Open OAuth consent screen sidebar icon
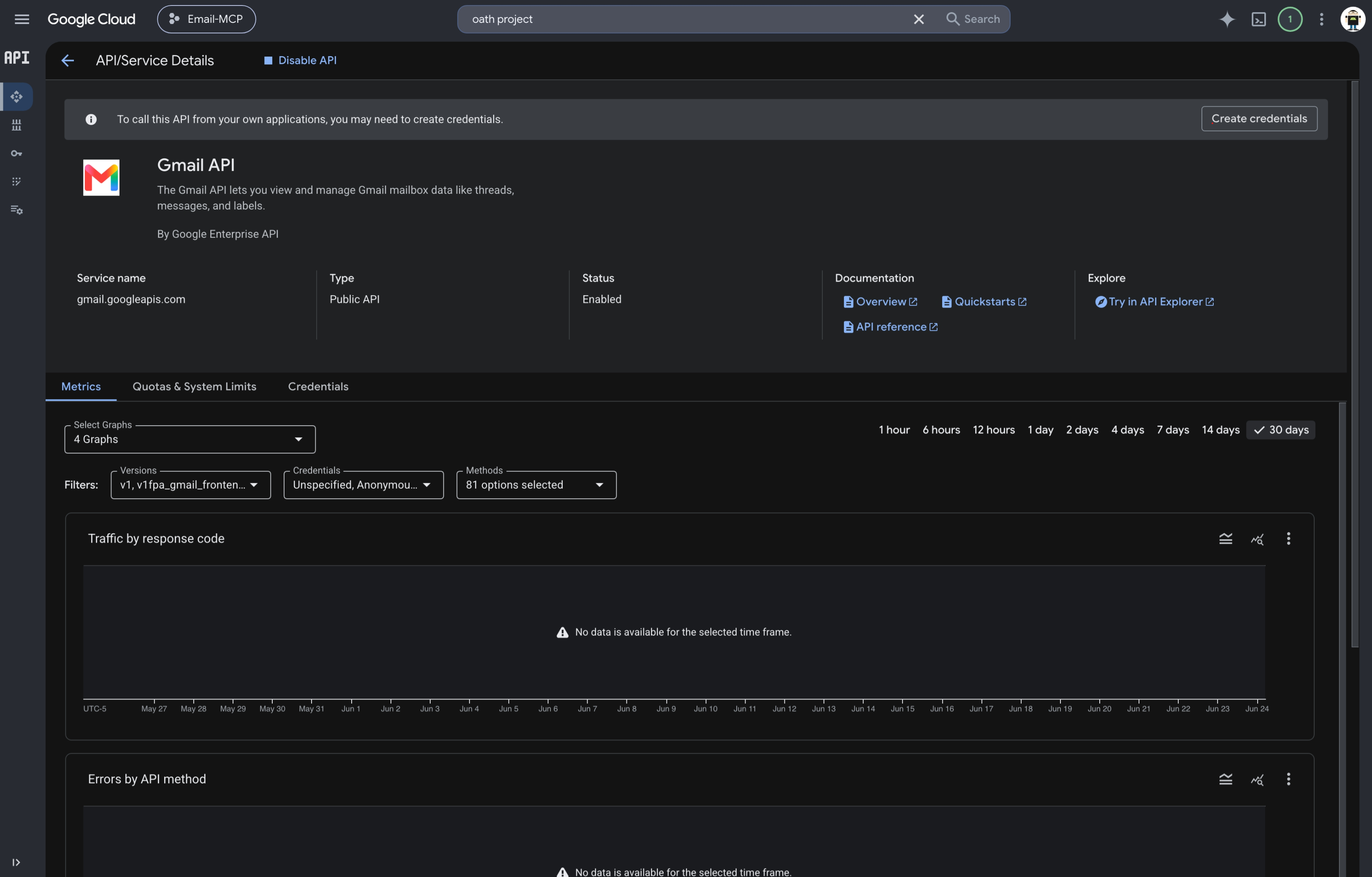This screenshot has height=877, width=1372. tap(16, 181)
